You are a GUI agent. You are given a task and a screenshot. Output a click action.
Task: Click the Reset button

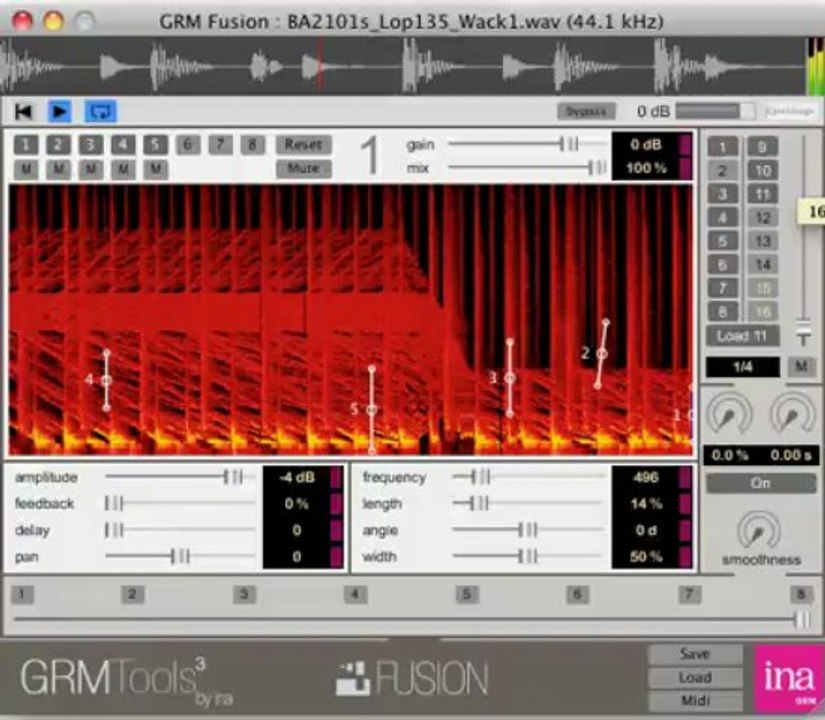pos(304,144)
